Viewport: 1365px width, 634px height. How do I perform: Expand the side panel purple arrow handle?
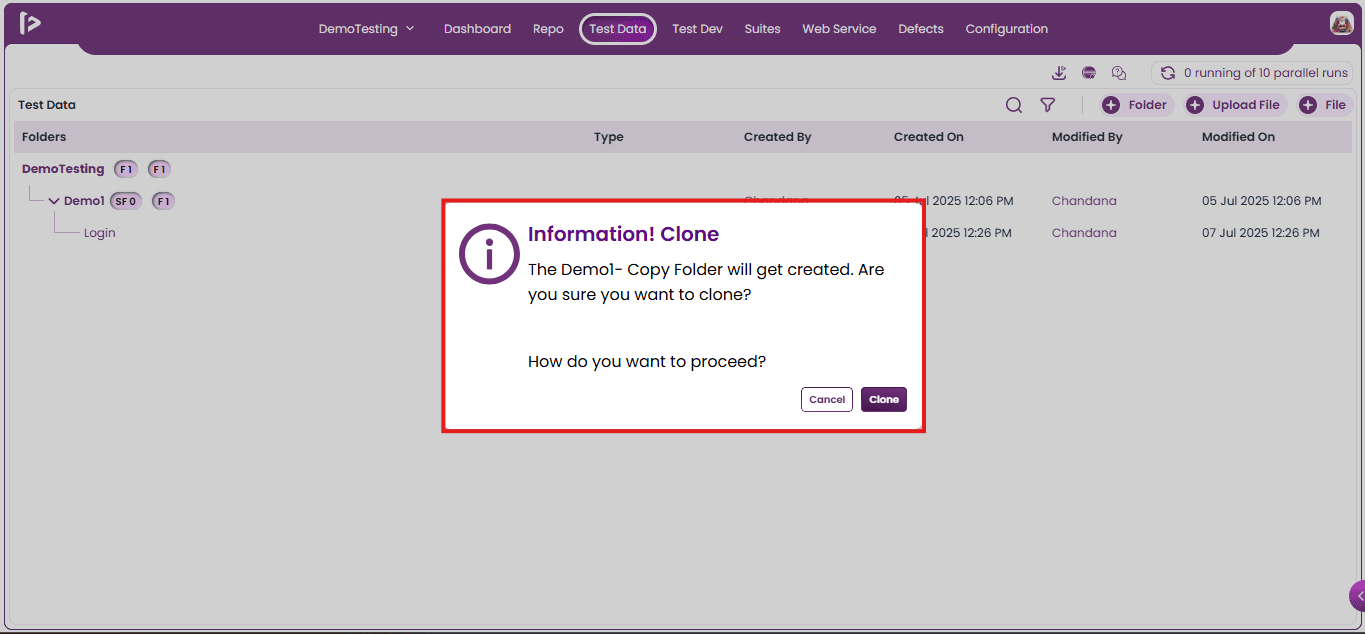point(1357,596)
